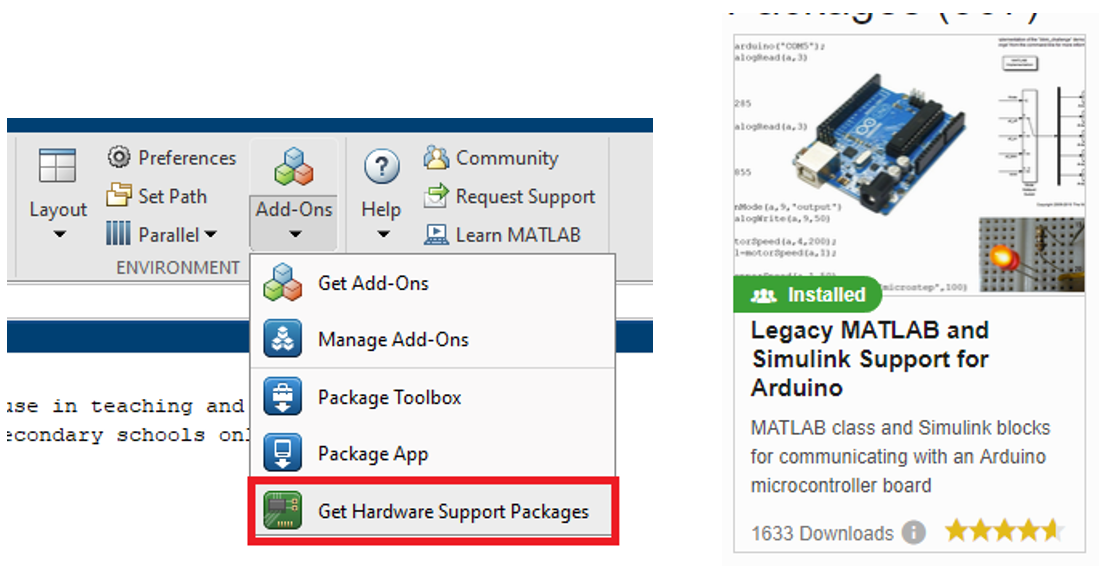Viewport: 1106px width, 569px height.
Task: Choose Package App from the menu
Action: tap(432, 453)
